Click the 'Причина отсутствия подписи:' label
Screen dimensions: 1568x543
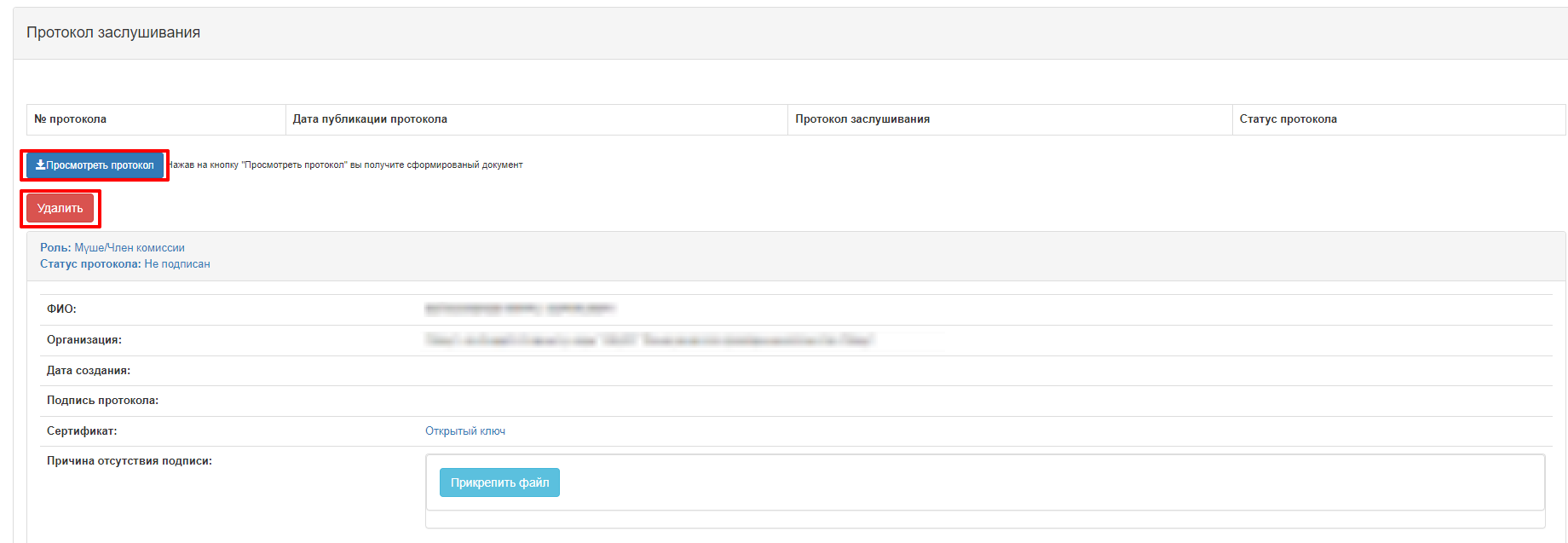[130, 461]
